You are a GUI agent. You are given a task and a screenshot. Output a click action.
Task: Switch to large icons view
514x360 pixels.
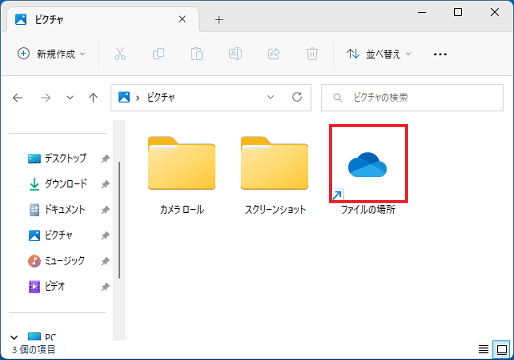[502, 349]
